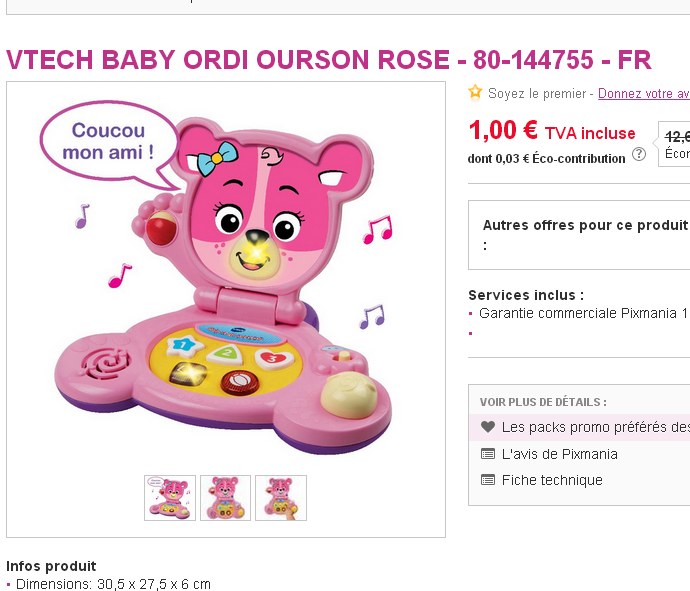
Task: Click the VTECH Baby Ordi Ourson Rose title
Action: (x=329, y=60)
